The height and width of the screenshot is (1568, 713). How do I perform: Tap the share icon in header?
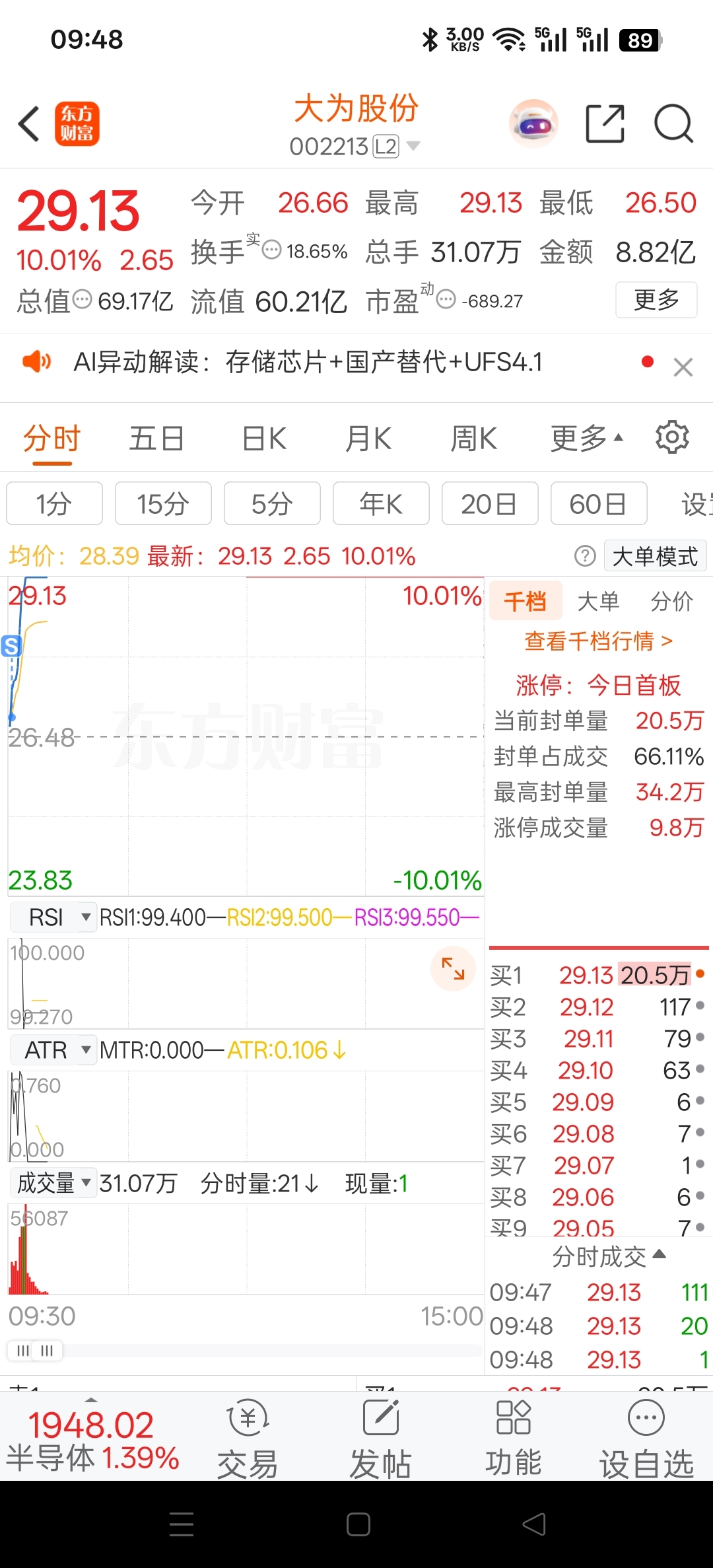pos(605,124)
